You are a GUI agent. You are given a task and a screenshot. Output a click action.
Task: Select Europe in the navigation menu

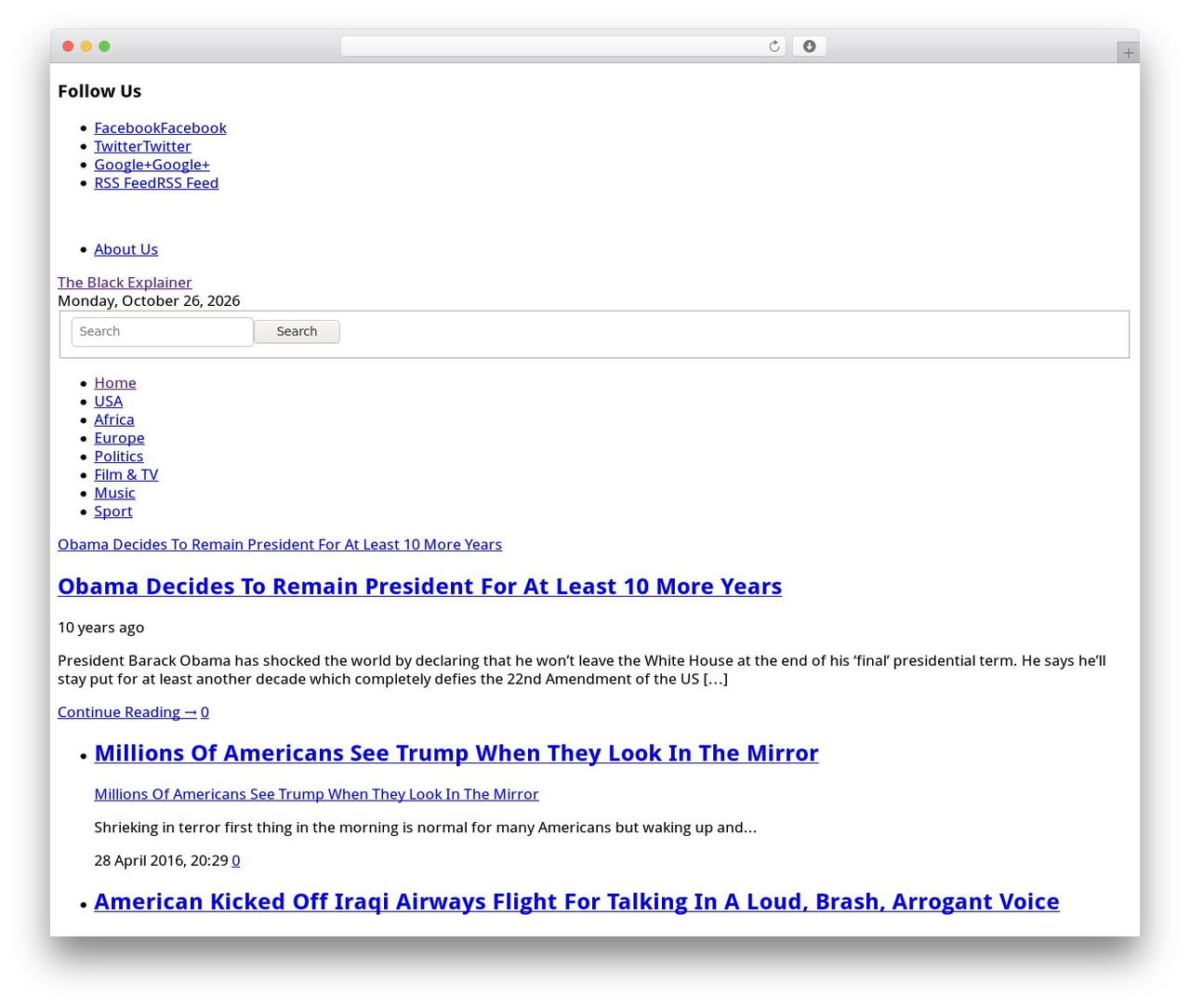click(x=119, y=438)
